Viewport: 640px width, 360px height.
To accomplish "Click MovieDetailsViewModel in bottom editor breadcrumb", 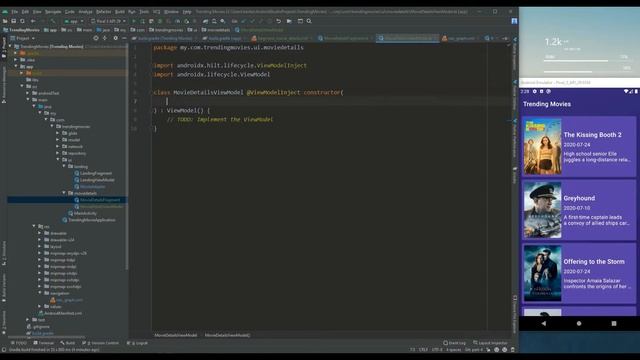I will coord(176,335).
